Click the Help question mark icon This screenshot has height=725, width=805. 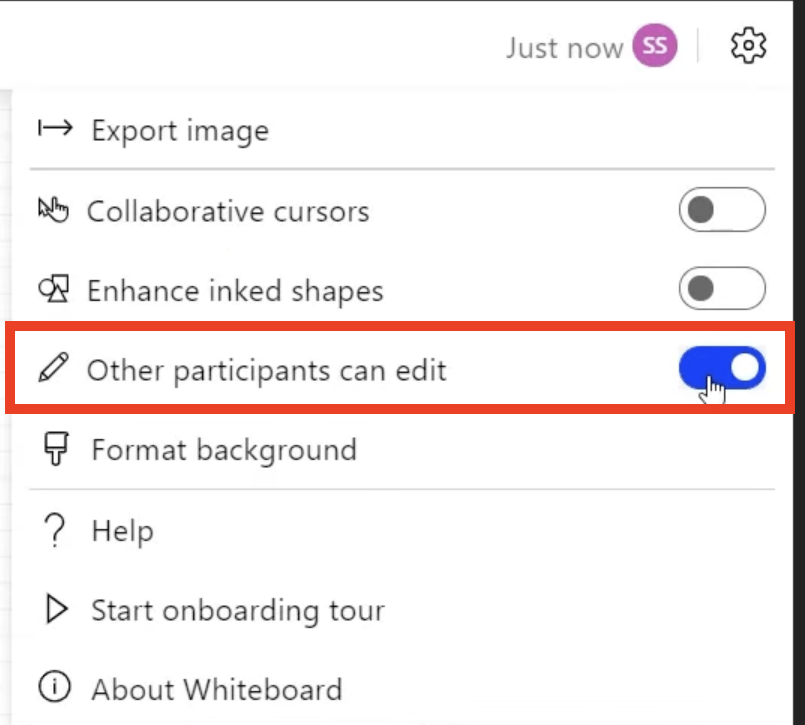(x=54, y=530)
